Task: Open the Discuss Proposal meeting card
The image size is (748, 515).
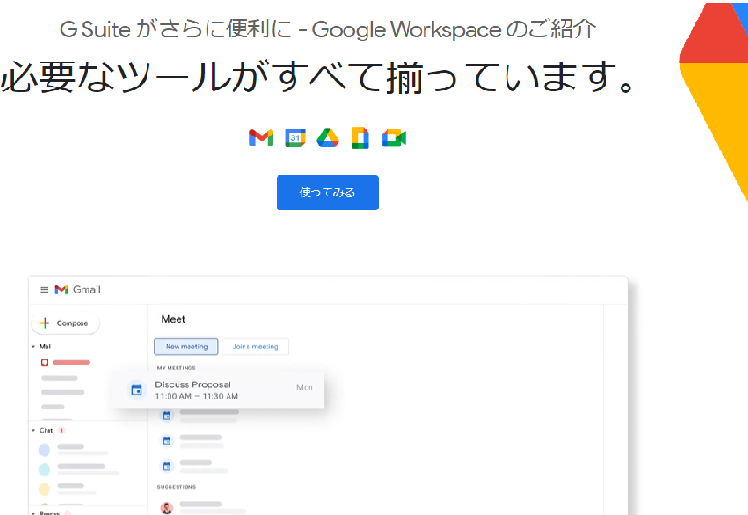Action: pyautogui.click(x=219, y=390)
